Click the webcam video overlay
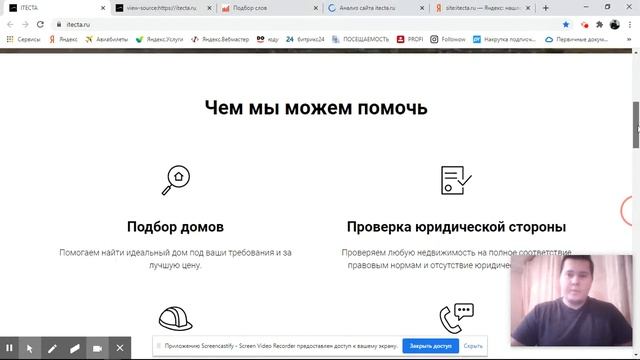Image resolution: width=640 pixels, height=360 pixels. pos(571,300)
